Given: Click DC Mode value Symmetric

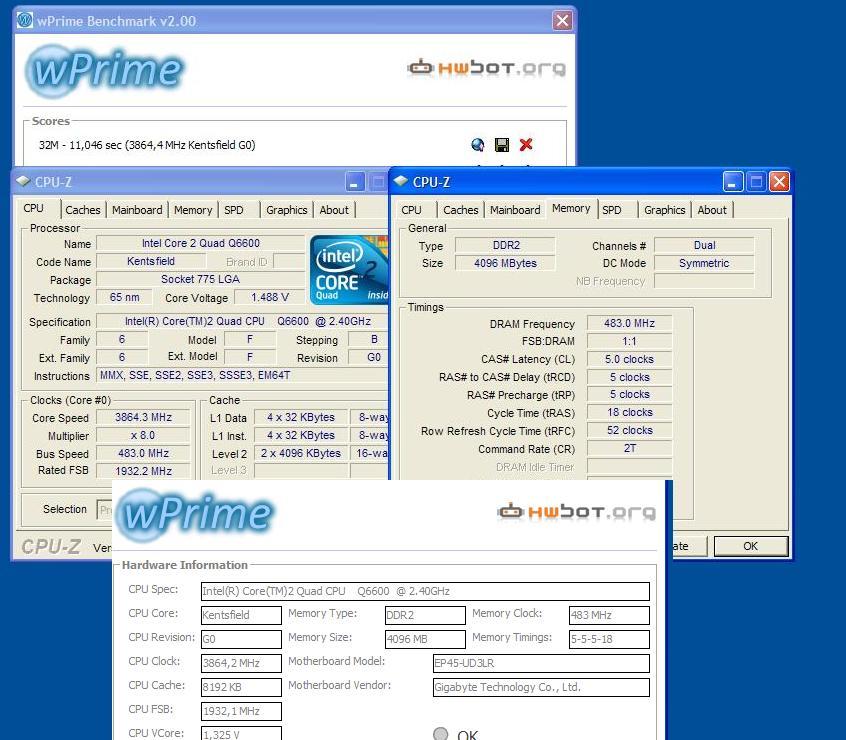Looking at the screenshot, I should point(704,263).
